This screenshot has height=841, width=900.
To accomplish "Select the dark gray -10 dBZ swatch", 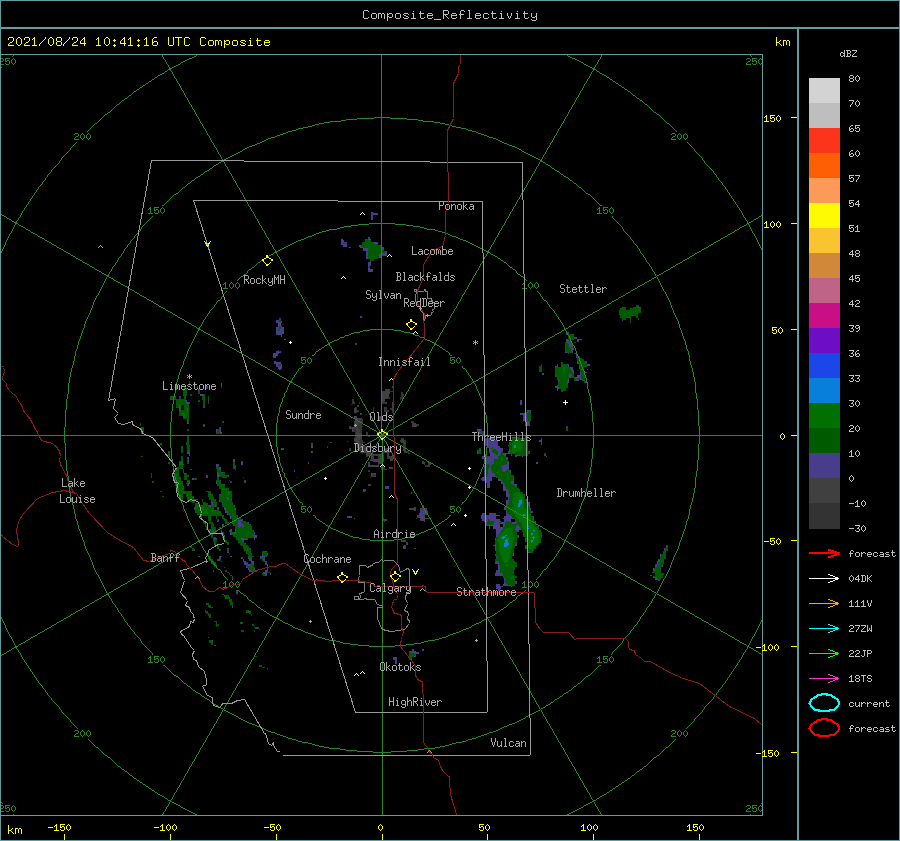I will [x=824, y=516].
